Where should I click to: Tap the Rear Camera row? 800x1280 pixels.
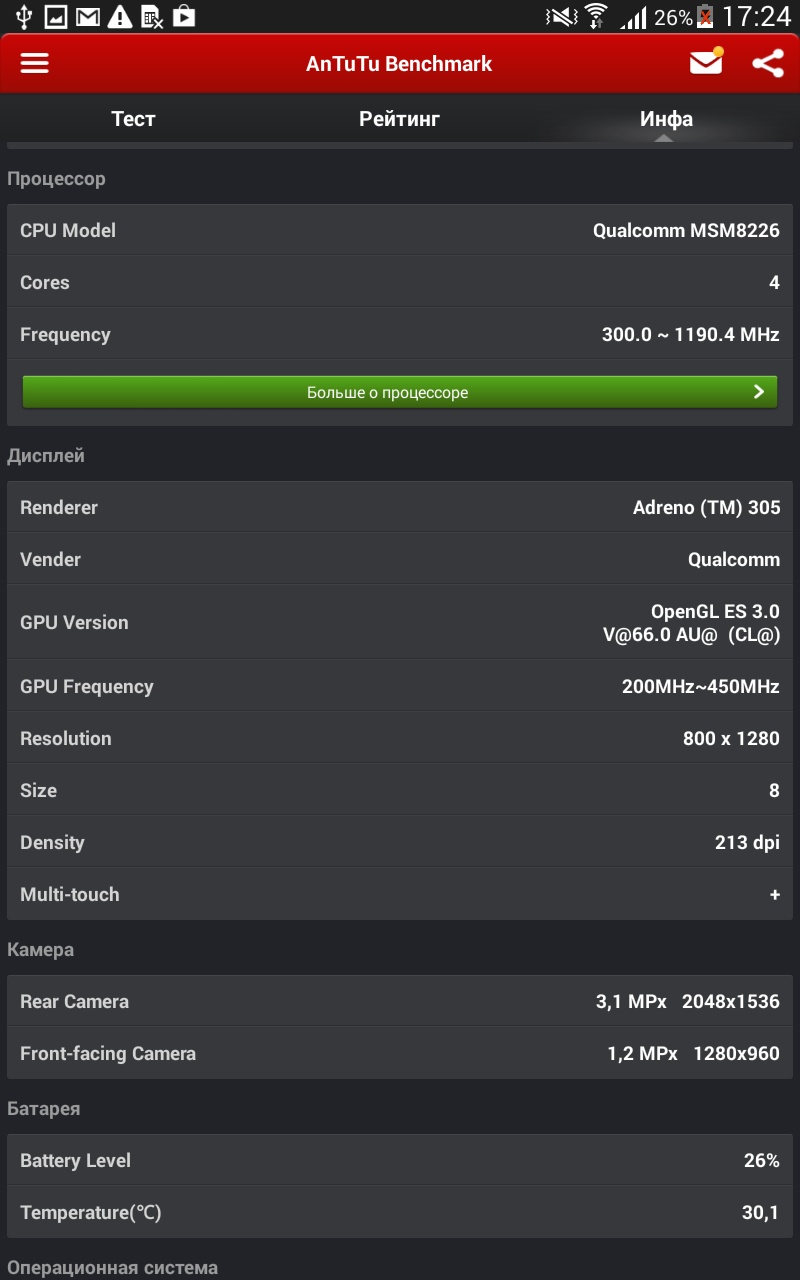[x=400, y=1001]
